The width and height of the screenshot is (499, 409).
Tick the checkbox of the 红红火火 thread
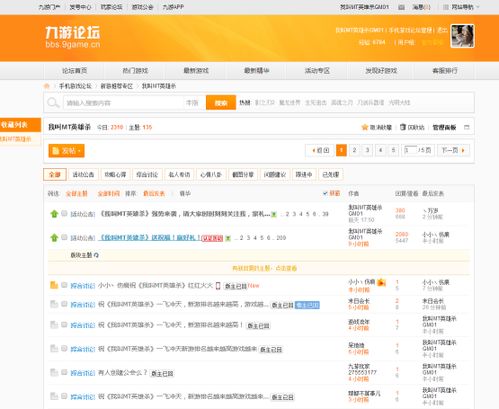click(64, 285)
